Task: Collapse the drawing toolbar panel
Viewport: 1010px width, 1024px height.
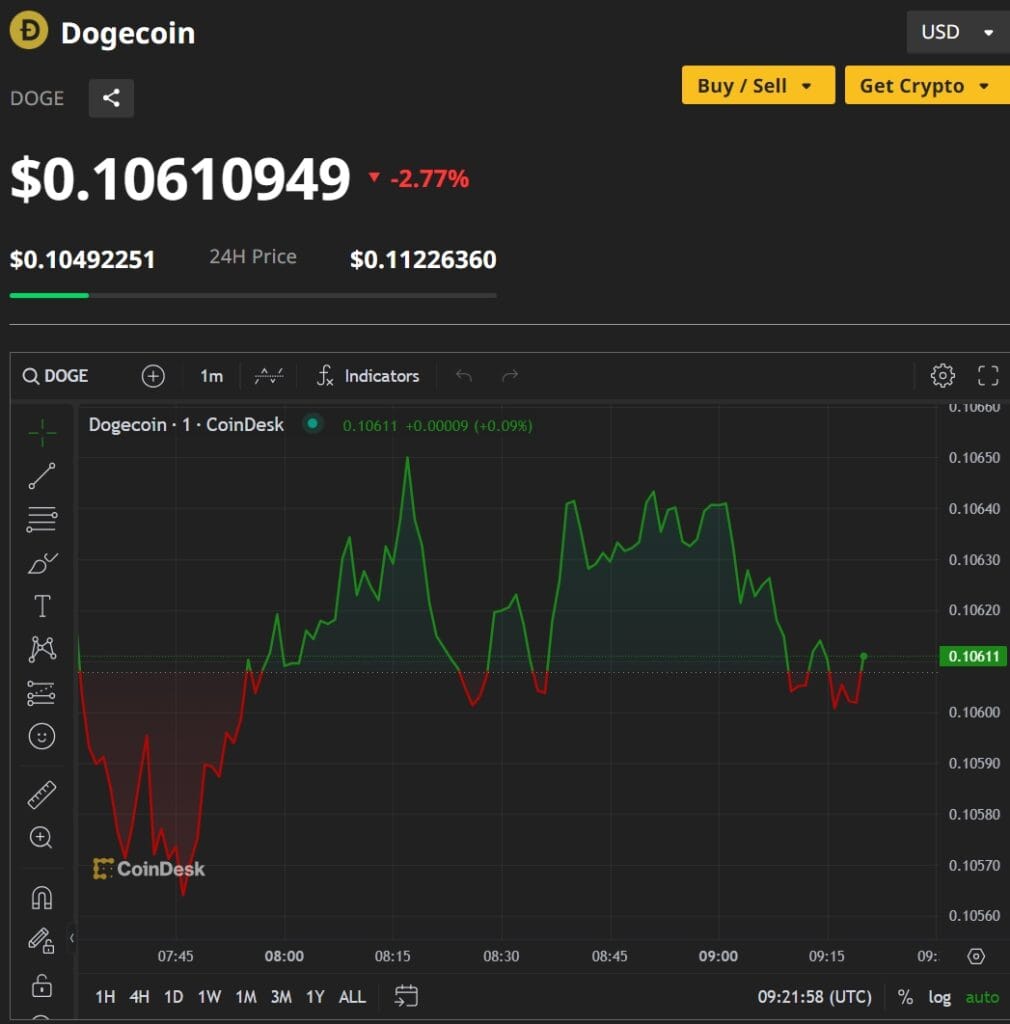Action: [x=72, y=938]
